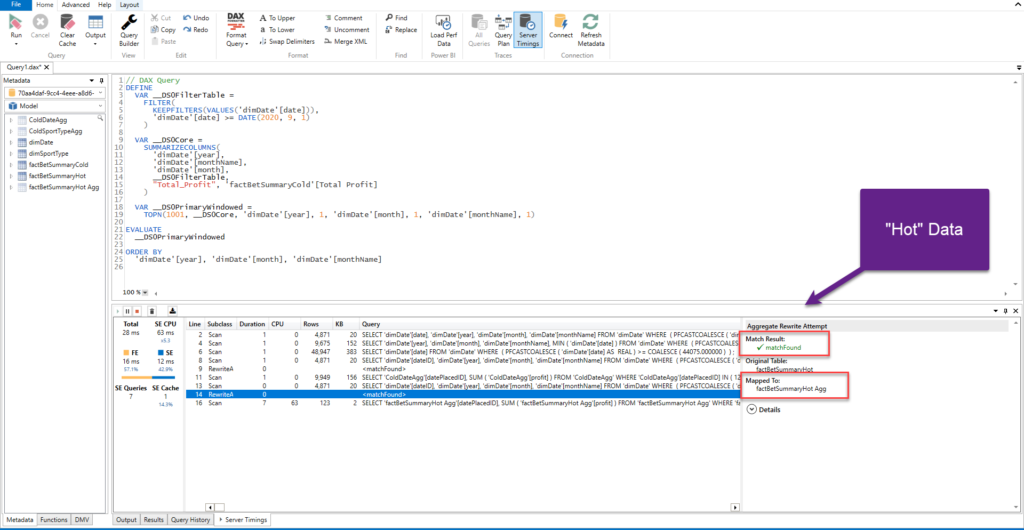Click Refresh Metadata

(591, 31)
